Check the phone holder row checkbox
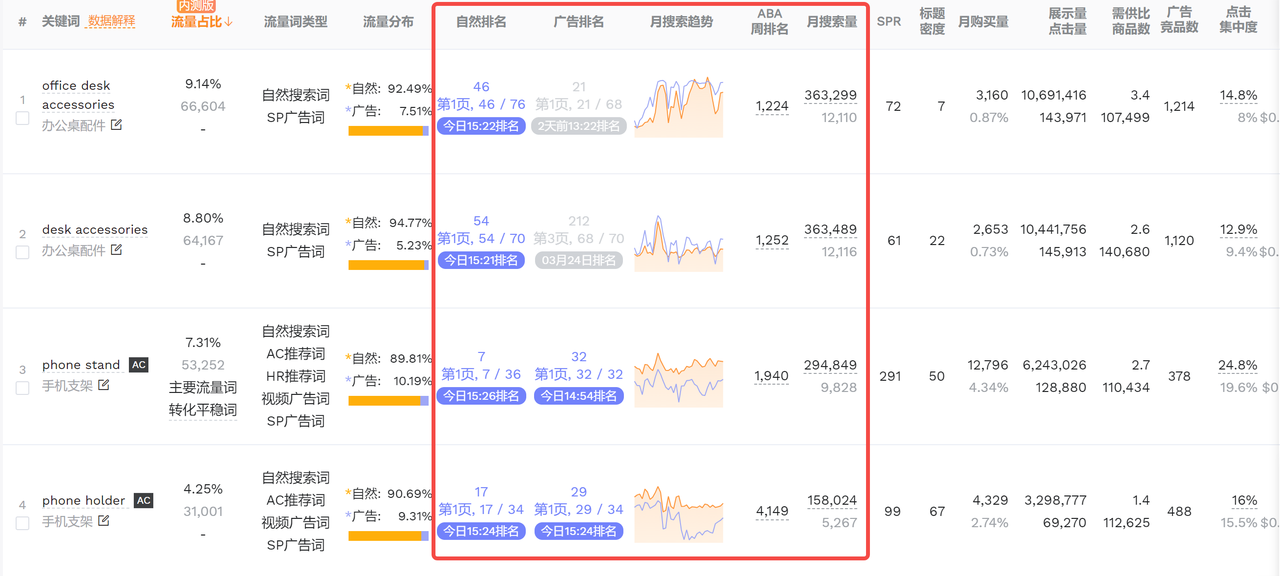 pyautogui.click(x=22, y=523)
